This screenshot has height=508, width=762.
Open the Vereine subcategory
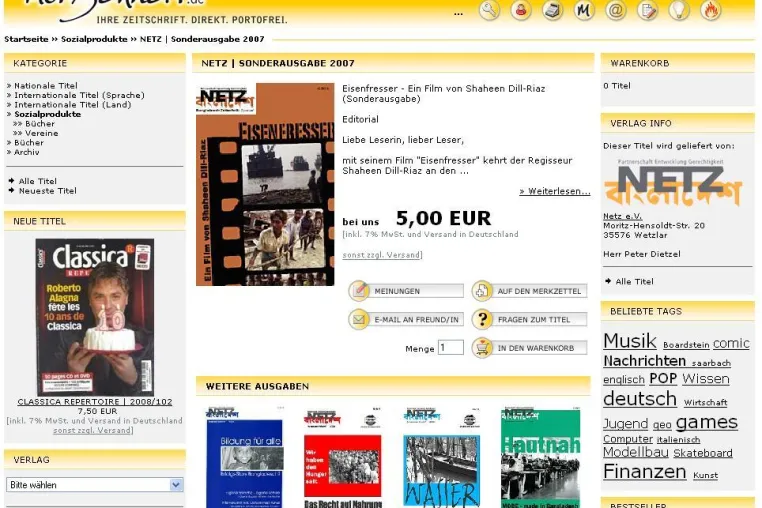pyautogui.click(x=41, y=133)
